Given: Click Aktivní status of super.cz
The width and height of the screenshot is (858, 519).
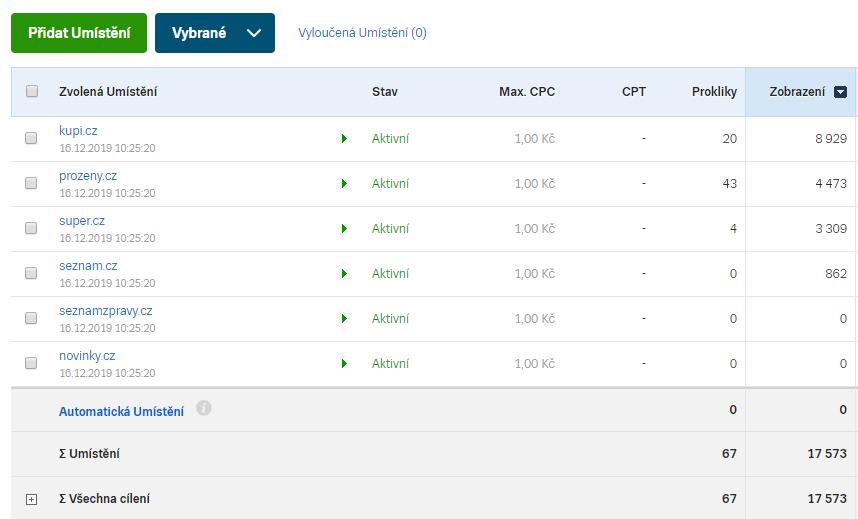Looking at the screenshot, I should pos(390,228).
